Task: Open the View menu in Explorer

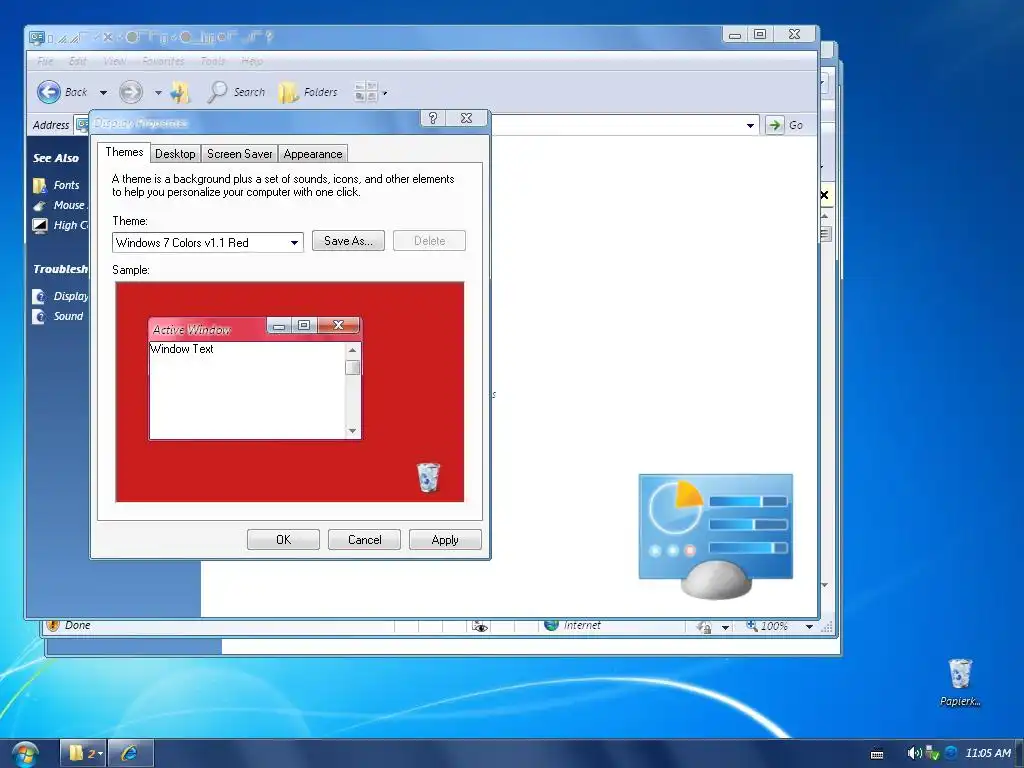Action: [x=114, y=61]
